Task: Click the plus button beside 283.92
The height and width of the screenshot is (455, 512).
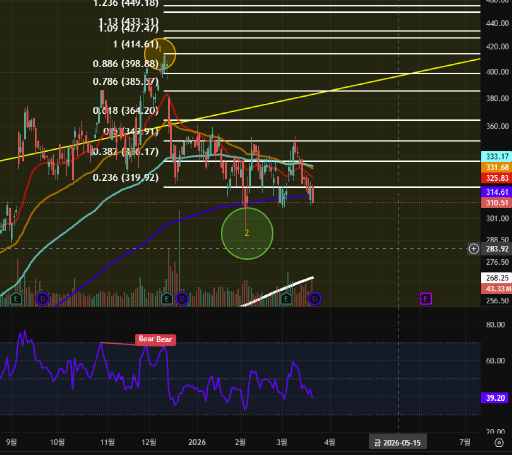Action: click(x=474, y=249)
